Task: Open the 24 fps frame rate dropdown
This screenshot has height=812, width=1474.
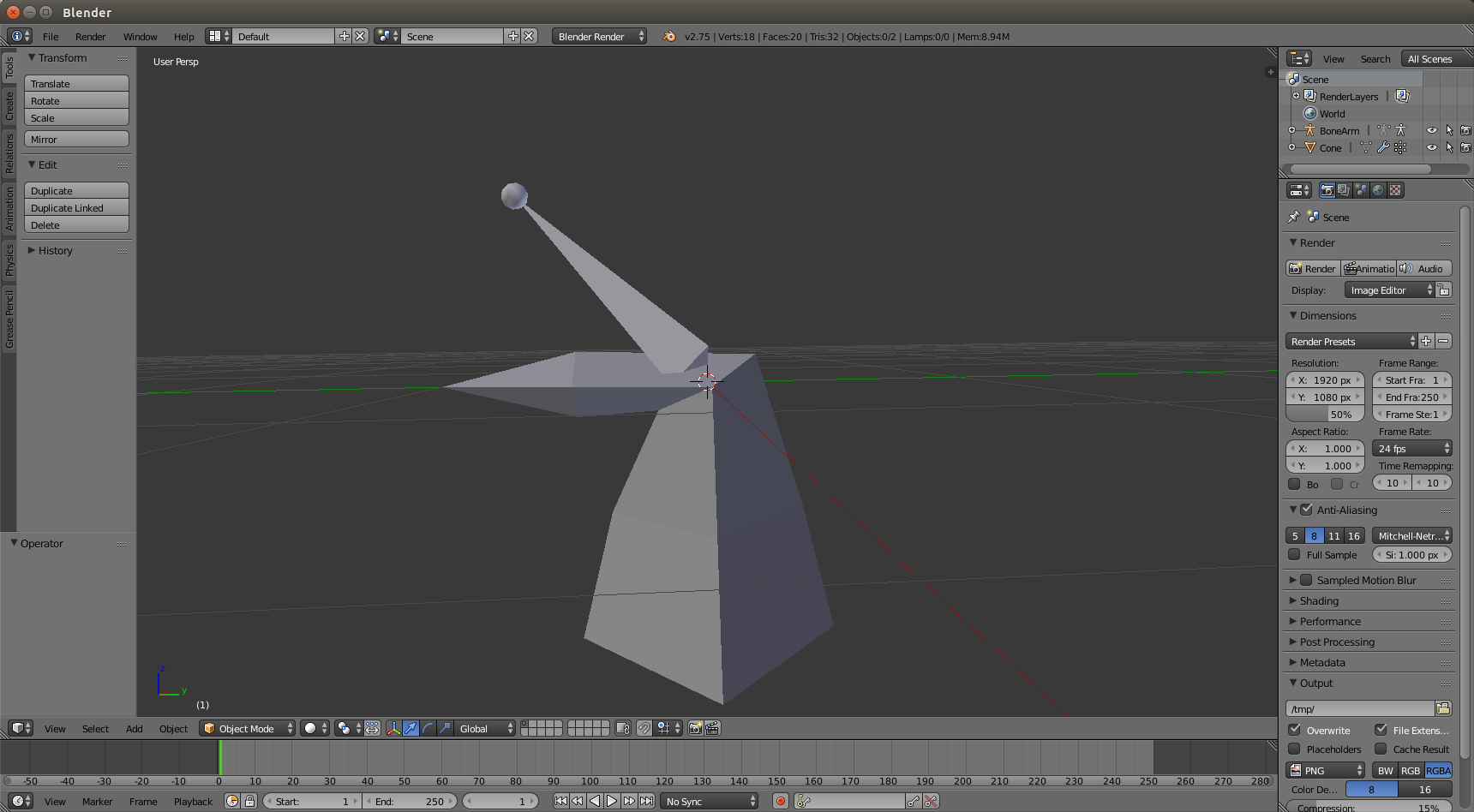Action: pos(1412,448)
